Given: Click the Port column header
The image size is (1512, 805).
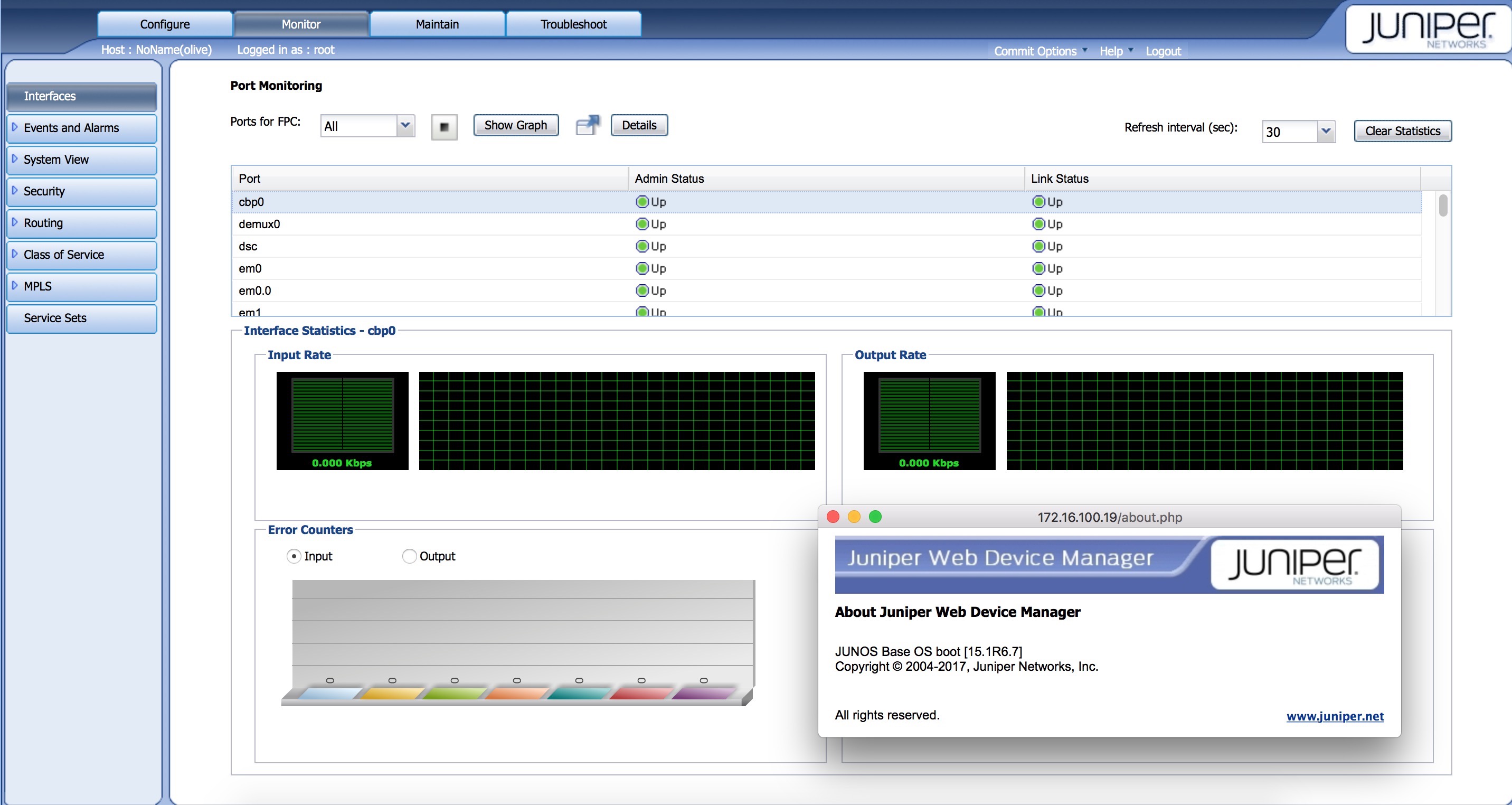Looking at the screenshot, I should click(430, 179).
